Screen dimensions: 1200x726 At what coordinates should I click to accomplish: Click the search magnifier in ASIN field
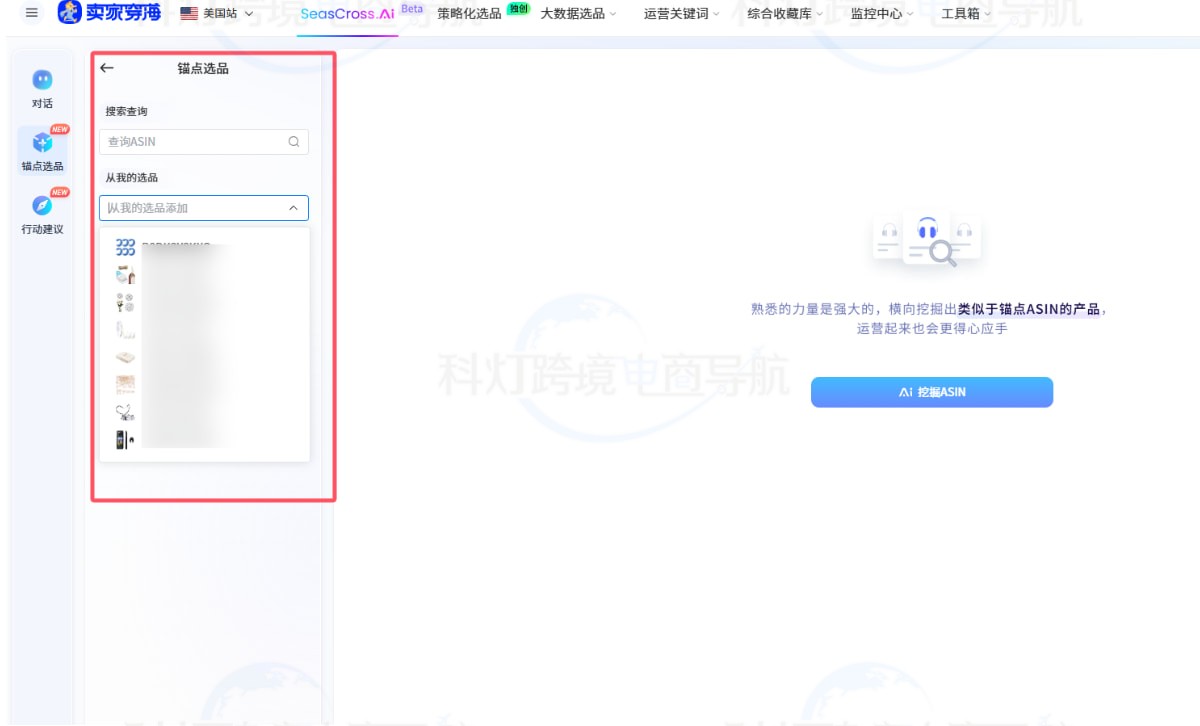point(294,142)
